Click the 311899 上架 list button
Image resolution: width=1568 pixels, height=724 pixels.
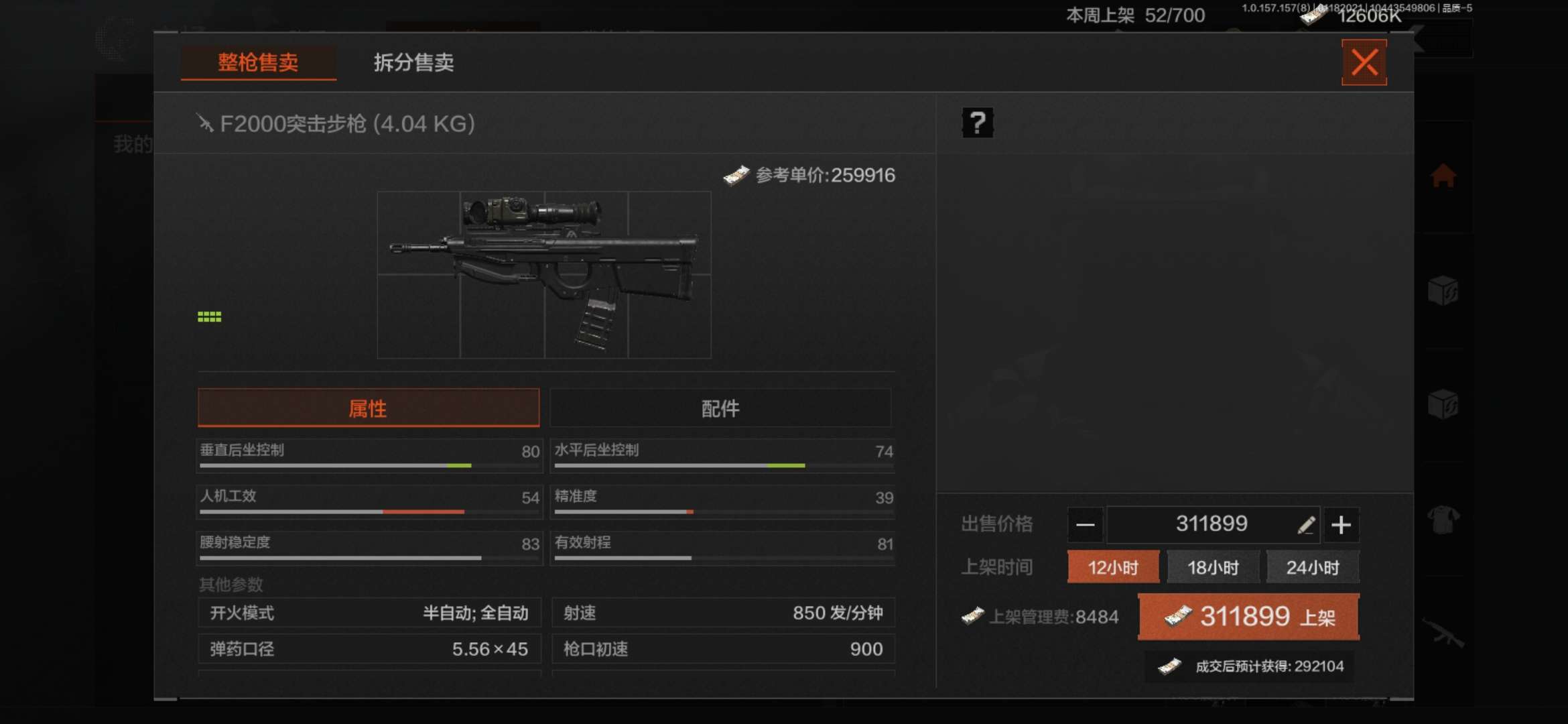click(x=1249, y=617)
